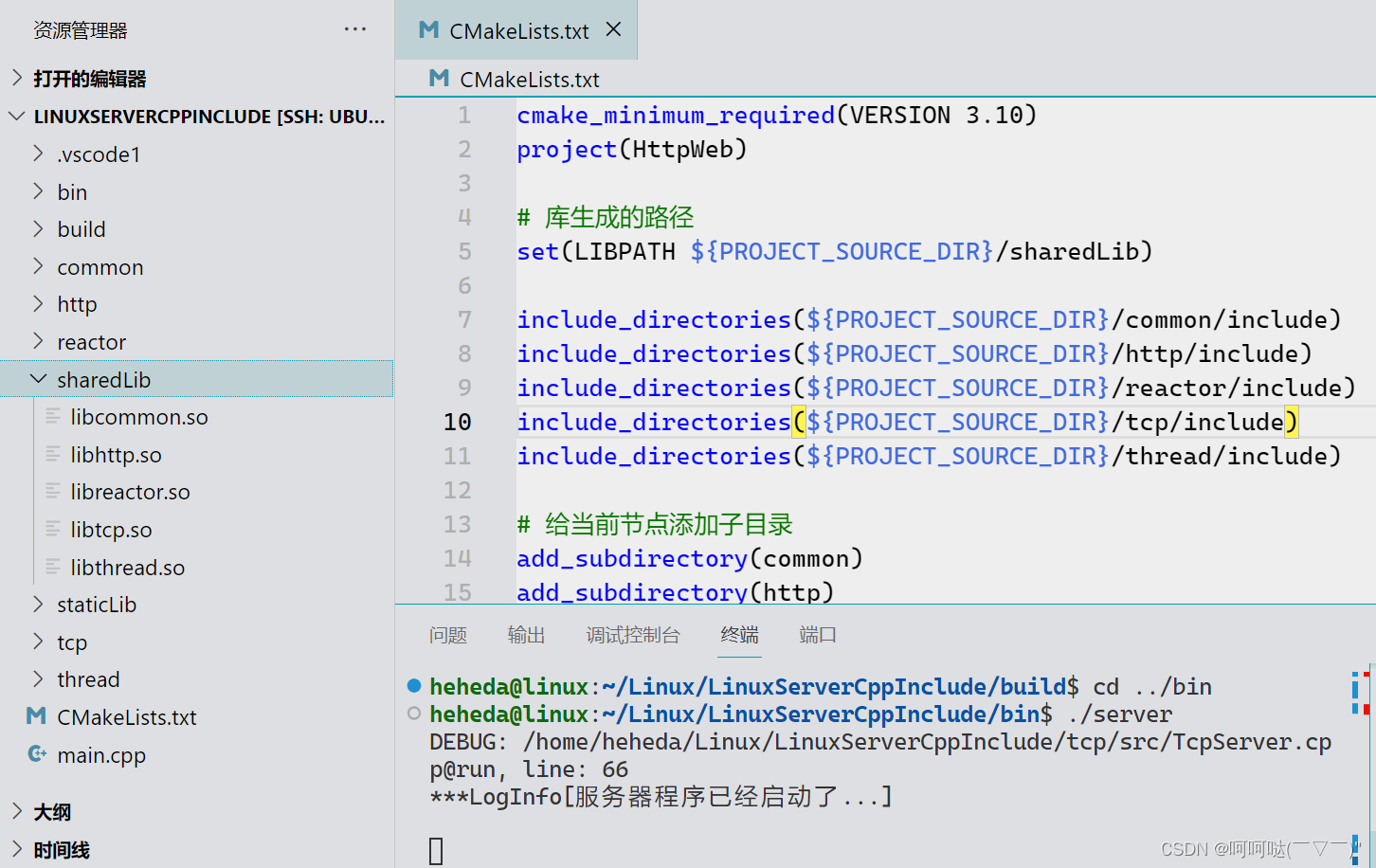Expand the 时间线 timeline section
Image resolution: width=1376 pixels, height=868 pixels.
(x=17, y=849)
